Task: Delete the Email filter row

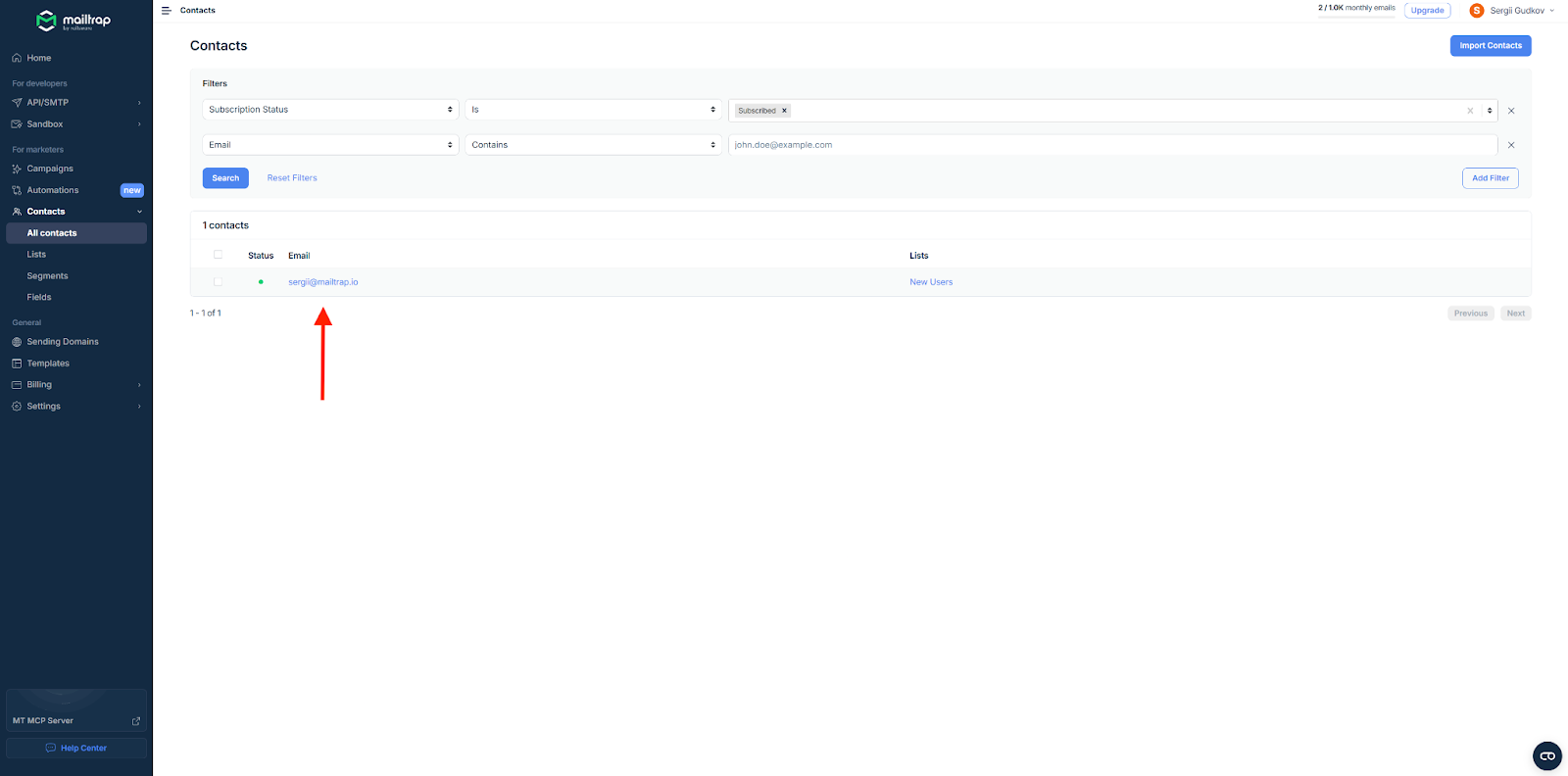Action: pyautogui.click(x=1511, y=145)
